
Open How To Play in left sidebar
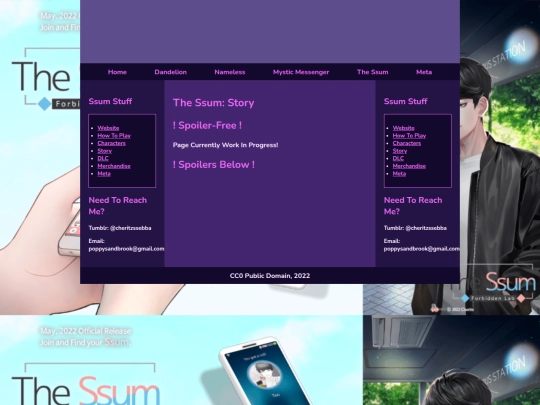tap(114, 136)
